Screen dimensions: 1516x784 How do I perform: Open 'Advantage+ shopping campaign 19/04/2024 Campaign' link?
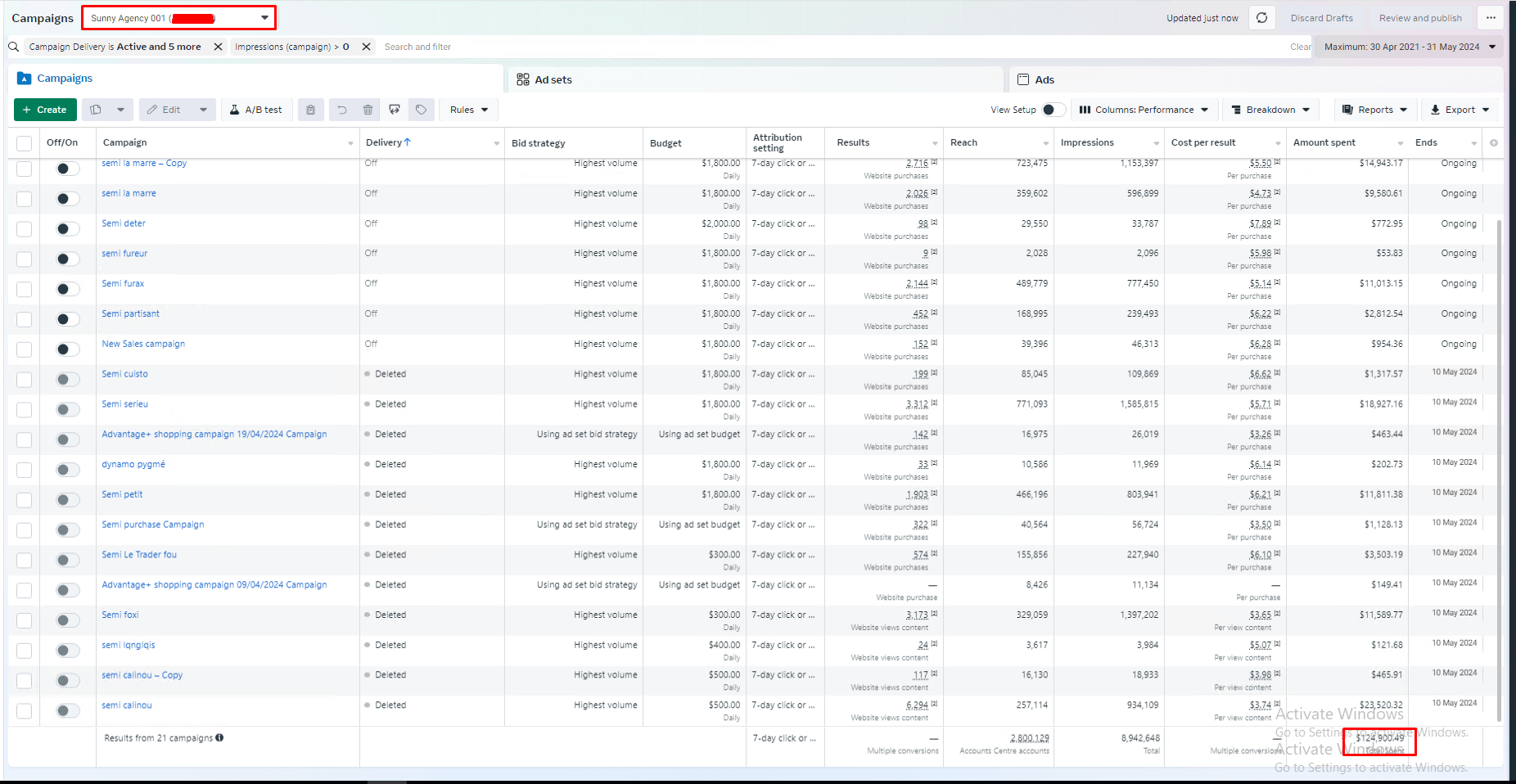tap(214, 435)
